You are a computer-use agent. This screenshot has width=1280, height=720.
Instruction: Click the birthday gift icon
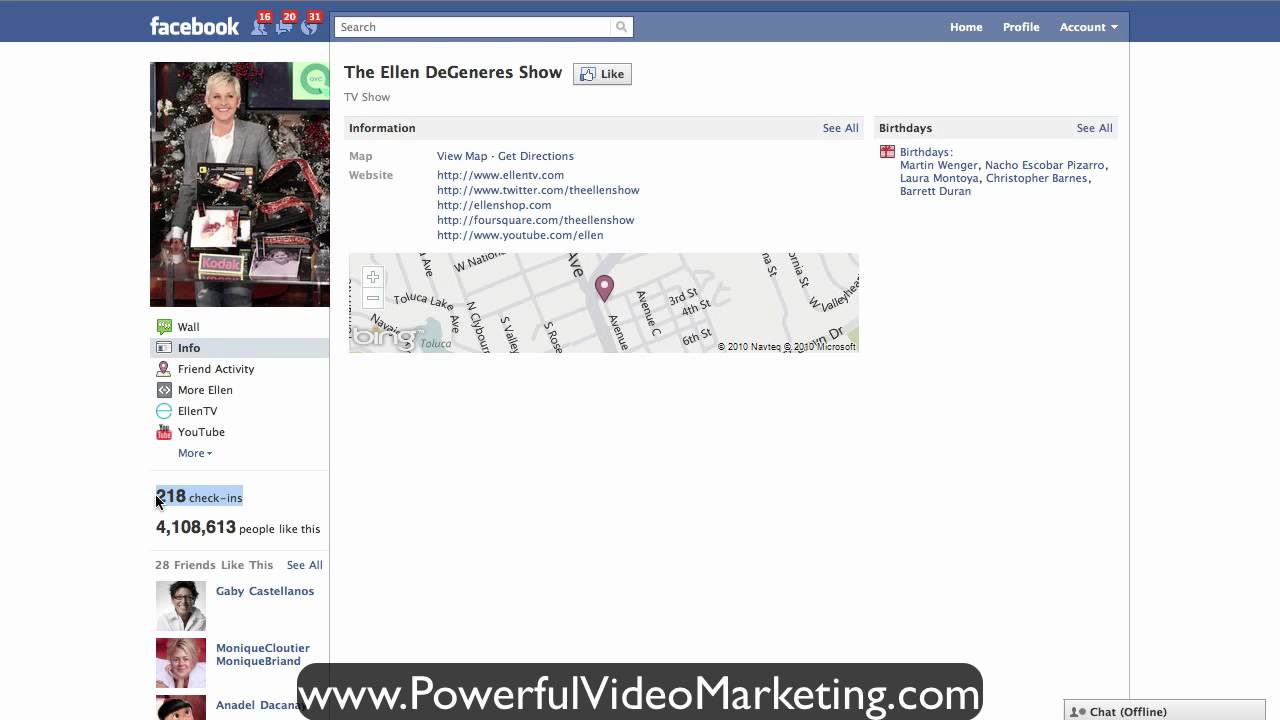[x=887, y=152]
